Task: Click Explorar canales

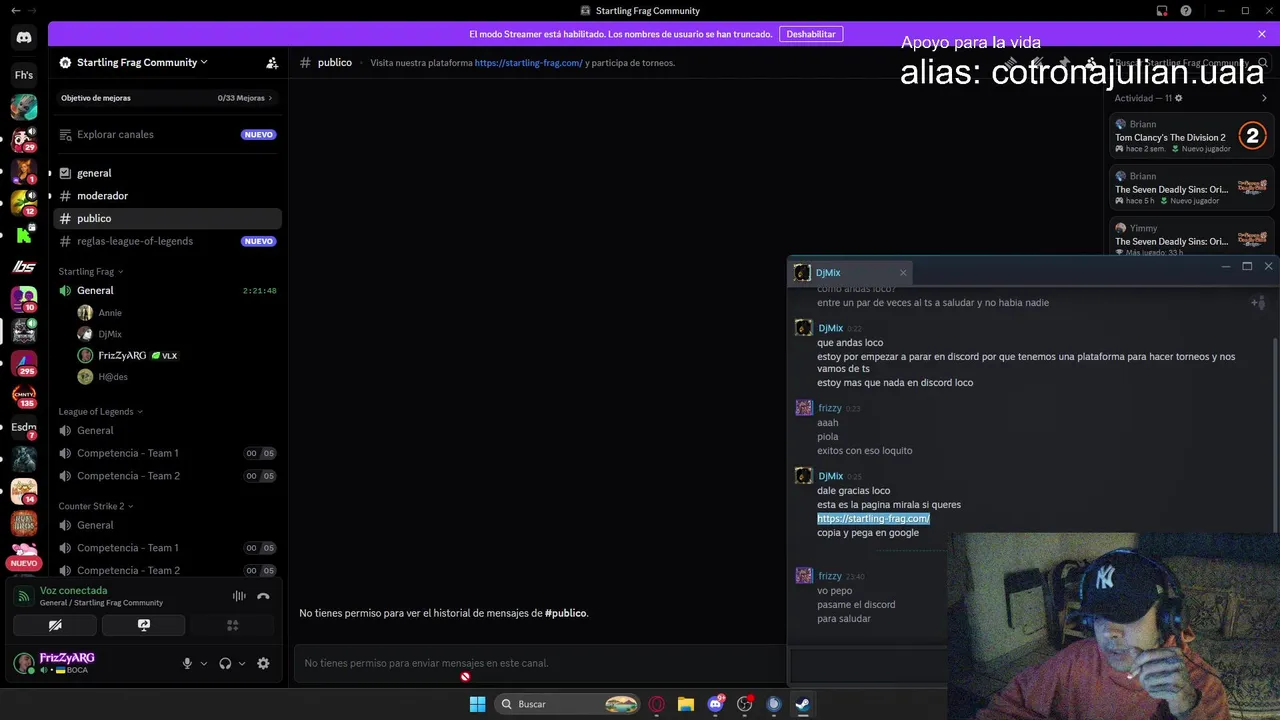Action: click(168, 134)
